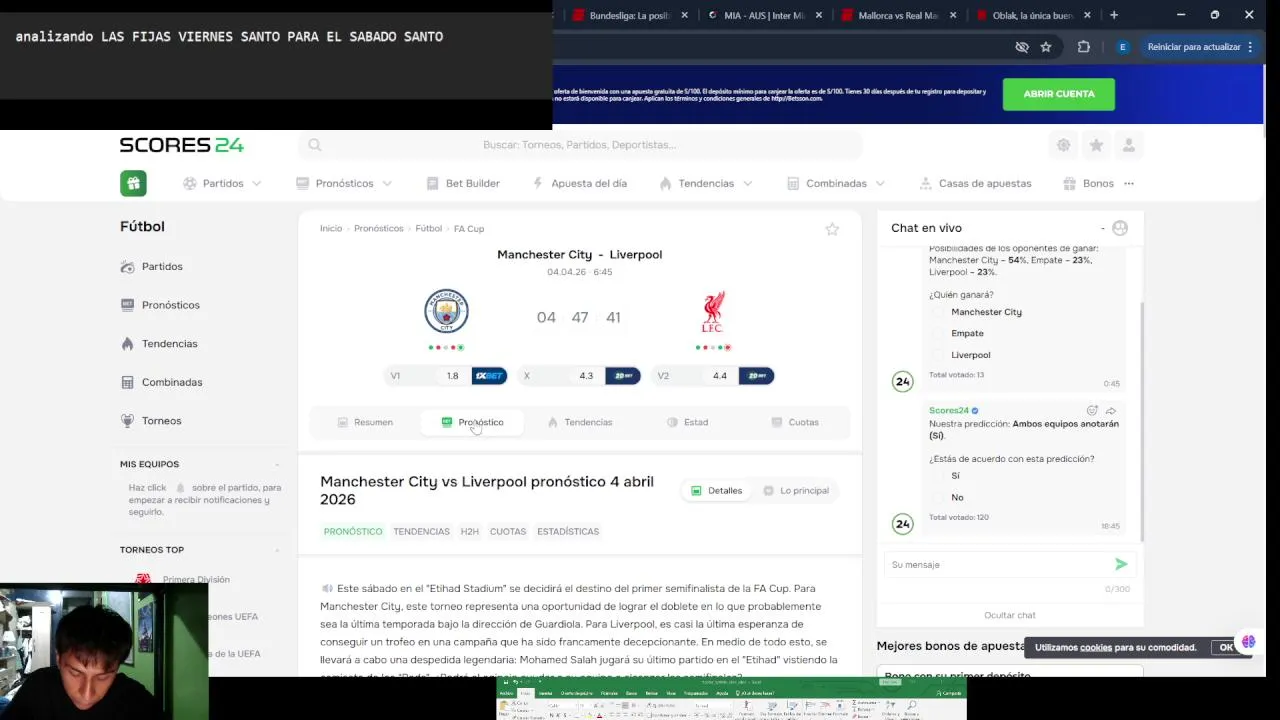1280x720 pixels.
Task: Collapse the Torneos Top section
Action: coord(277,550)
